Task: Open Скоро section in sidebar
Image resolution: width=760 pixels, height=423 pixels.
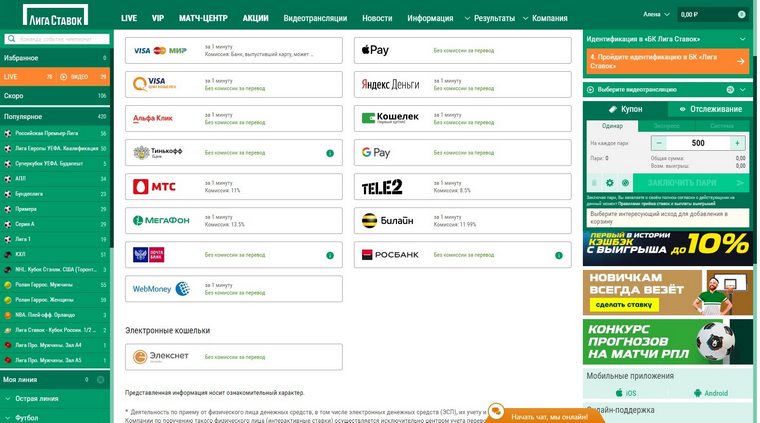Action: pos(55,96)
